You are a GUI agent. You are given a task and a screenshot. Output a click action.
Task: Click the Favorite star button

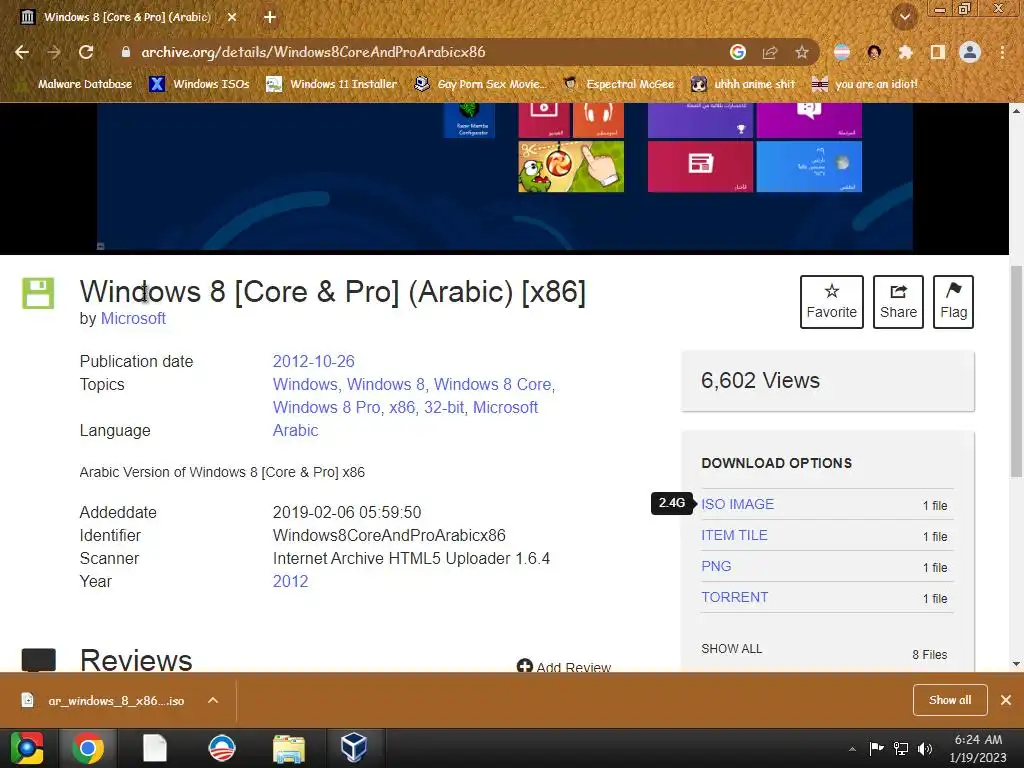coord(831,302)
